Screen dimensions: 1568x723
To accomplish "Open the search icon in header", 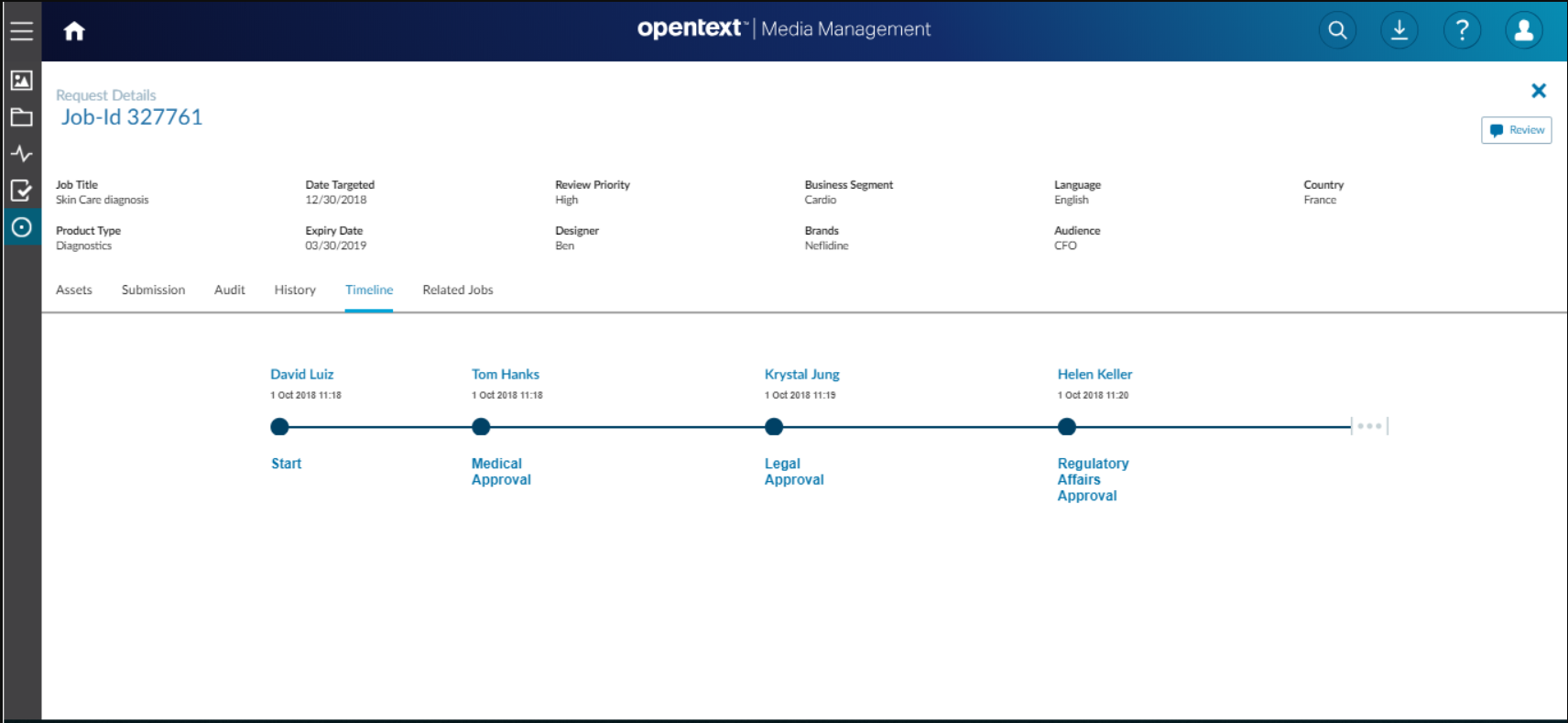I will coord(1337,30).
